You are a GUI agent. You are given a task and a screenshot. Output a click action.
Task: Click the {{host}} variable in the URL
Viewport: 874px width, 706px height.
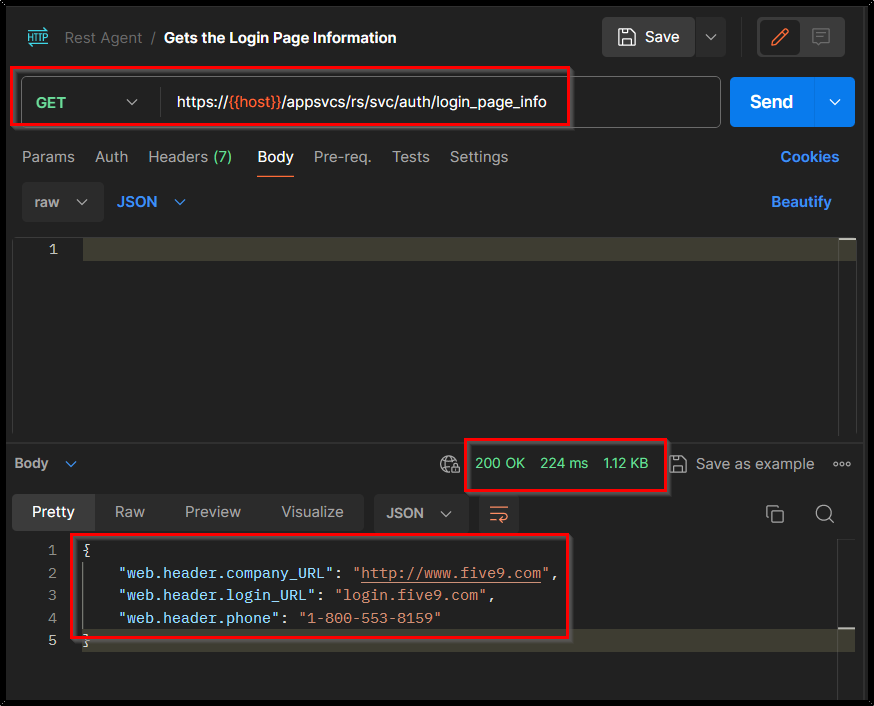255,103
